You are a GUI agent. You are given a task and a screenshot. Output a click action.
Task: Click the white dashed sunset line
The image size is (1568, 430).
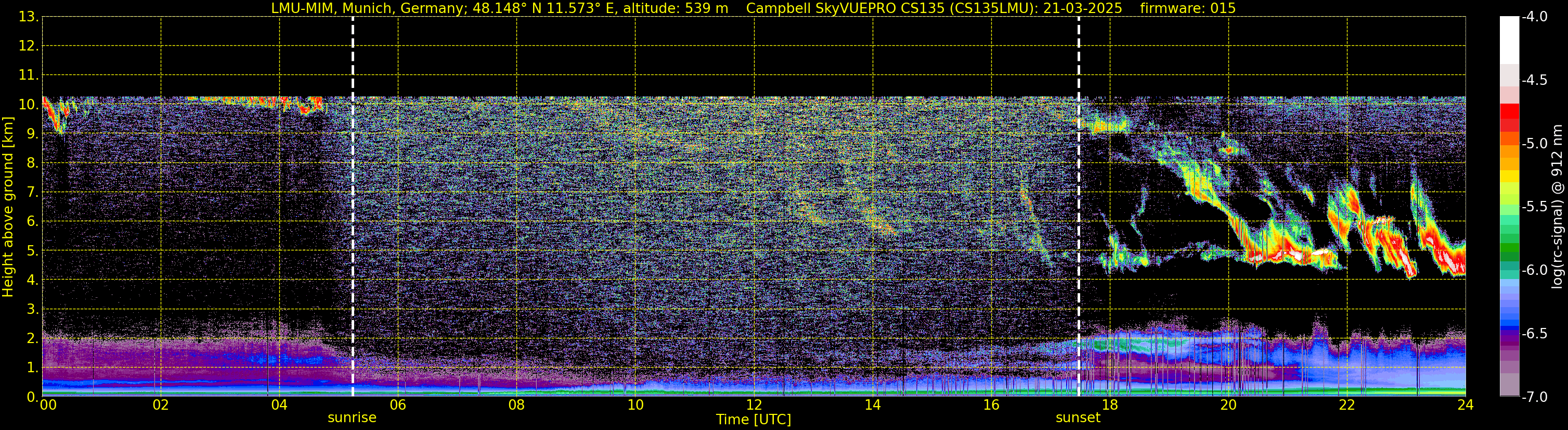[1079, 207]
